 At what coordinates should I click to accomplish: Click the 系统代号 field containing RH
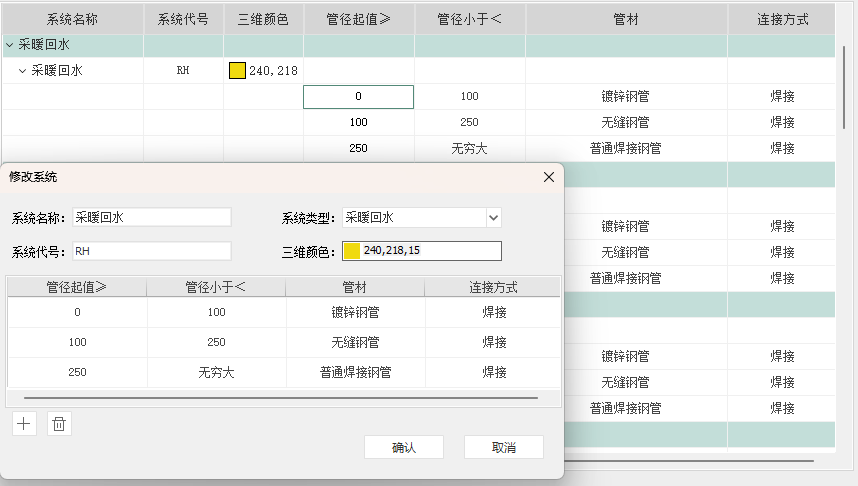pyautogui.click(x=151, y=251)
